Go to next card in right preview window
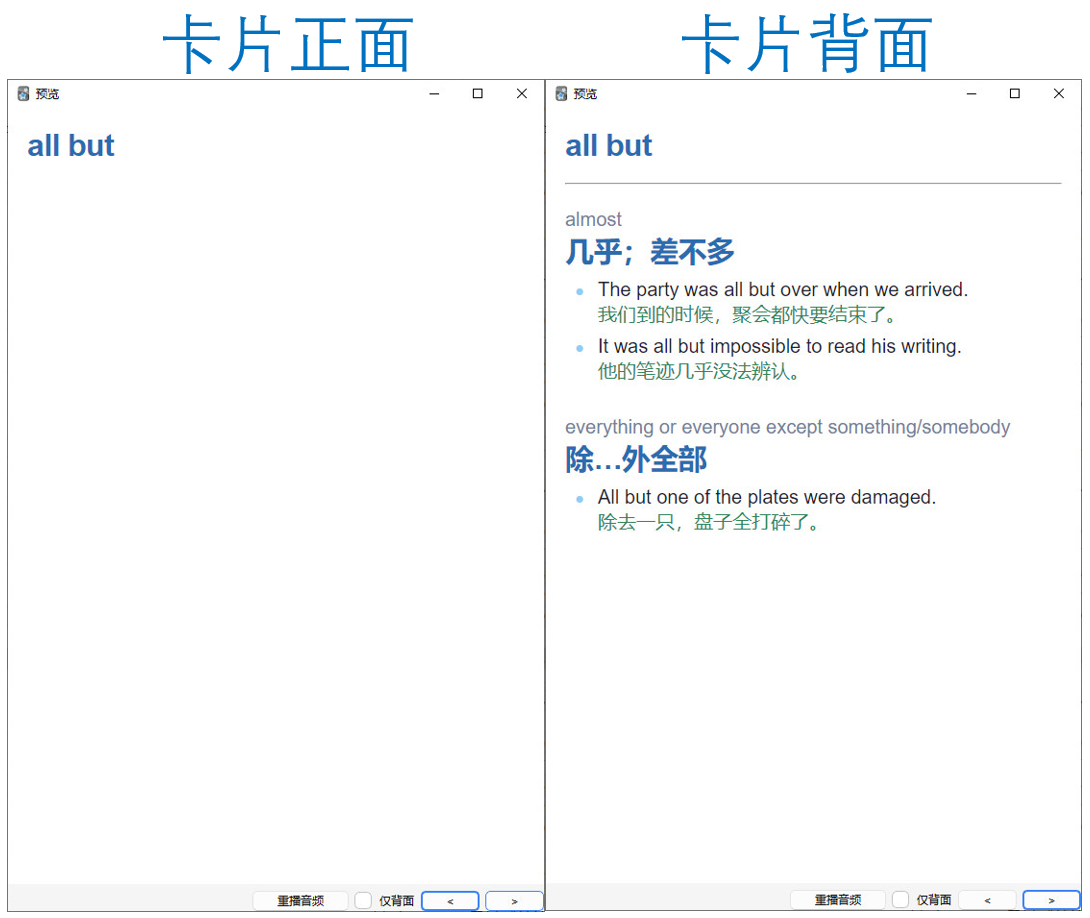Screen dimensions: 1090x918 [1051, 901]
